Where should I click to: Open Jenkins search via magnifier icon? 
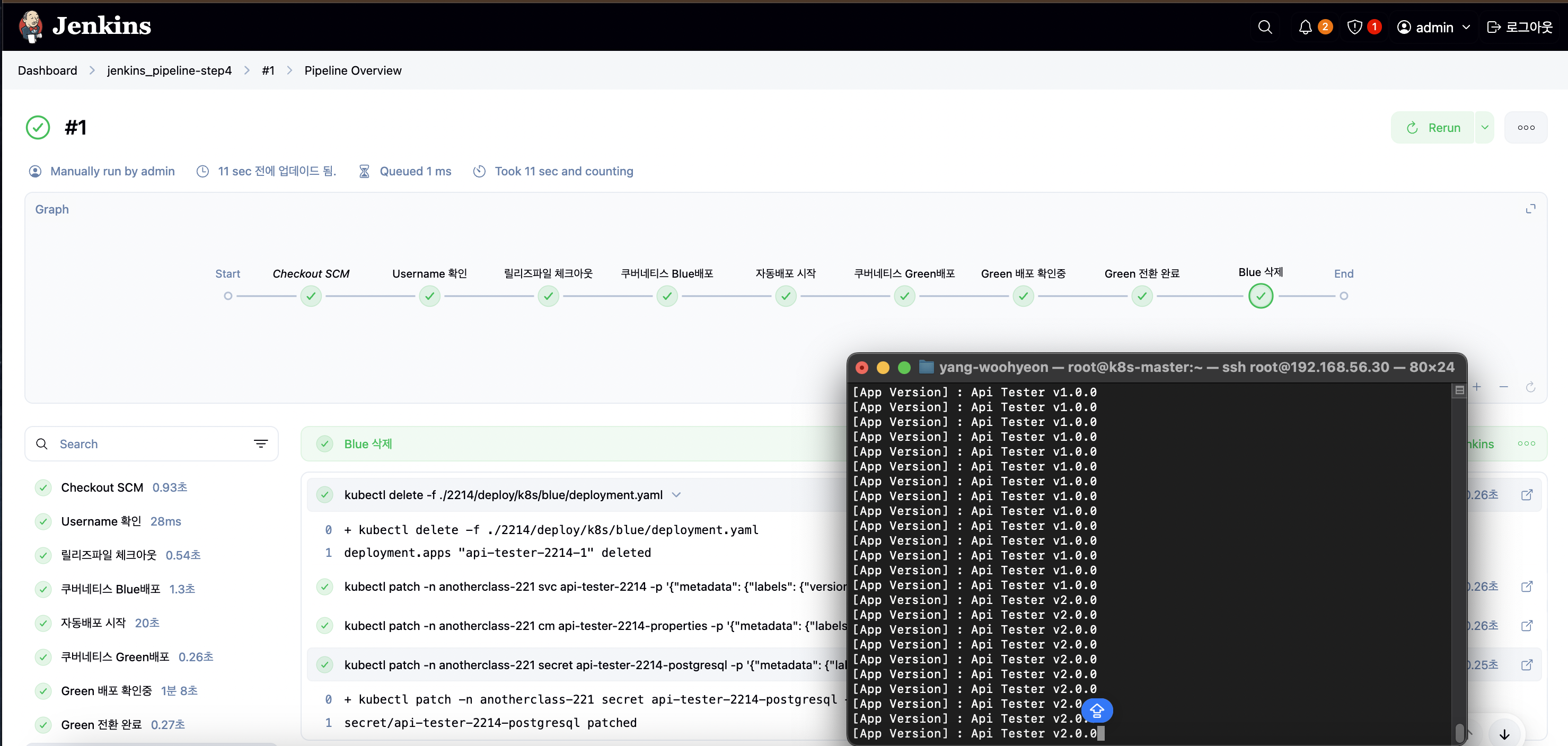point(1265,28)
